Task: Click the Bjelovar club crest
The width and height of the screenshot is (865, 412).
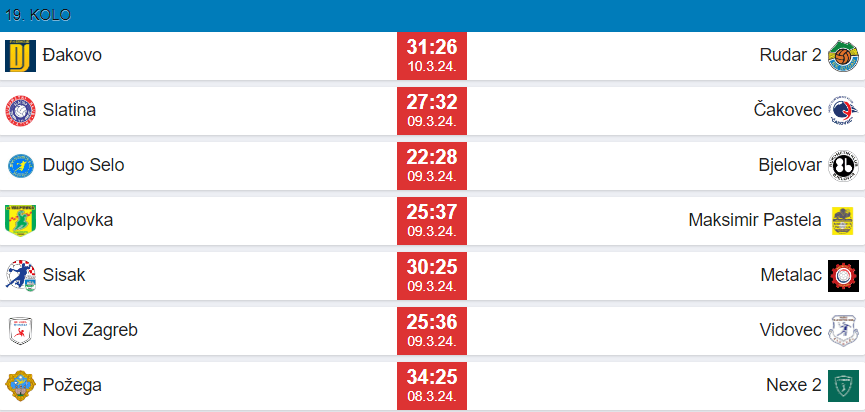Action: tap(843, 165)
